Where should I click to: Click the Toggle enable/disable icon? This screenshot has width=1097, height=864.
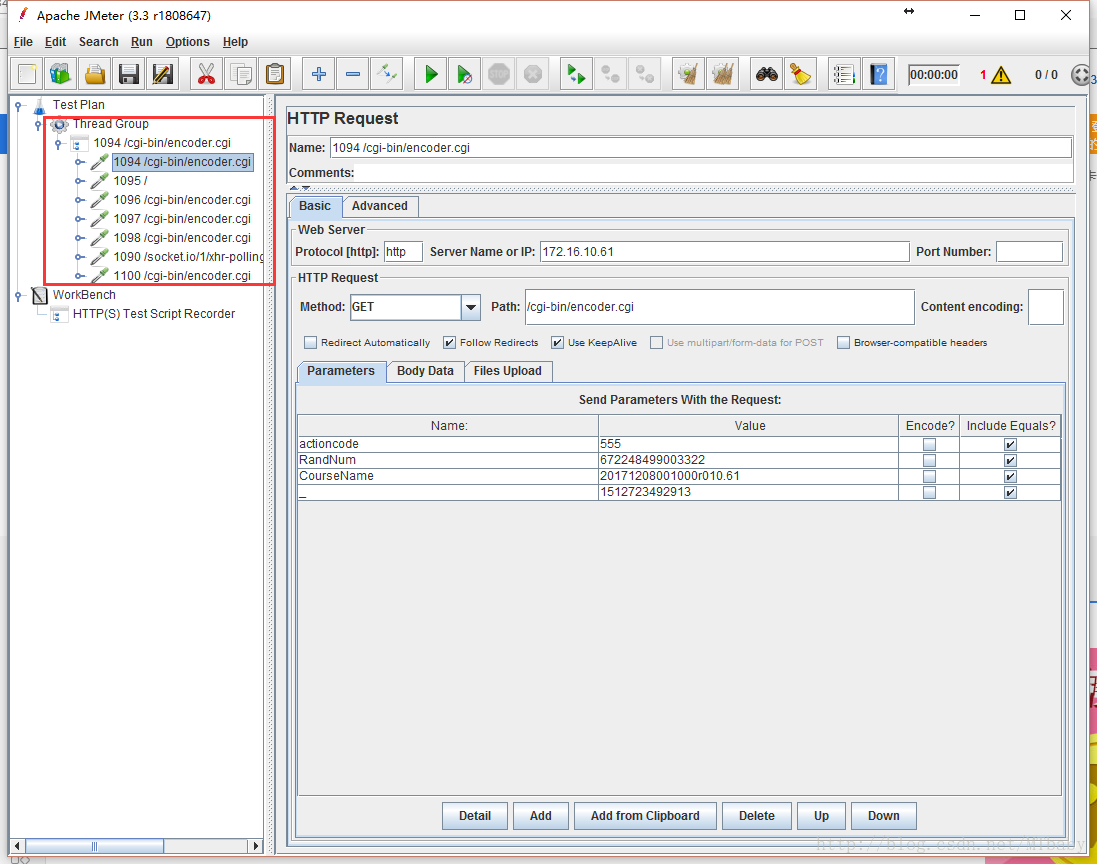point(387,74)
